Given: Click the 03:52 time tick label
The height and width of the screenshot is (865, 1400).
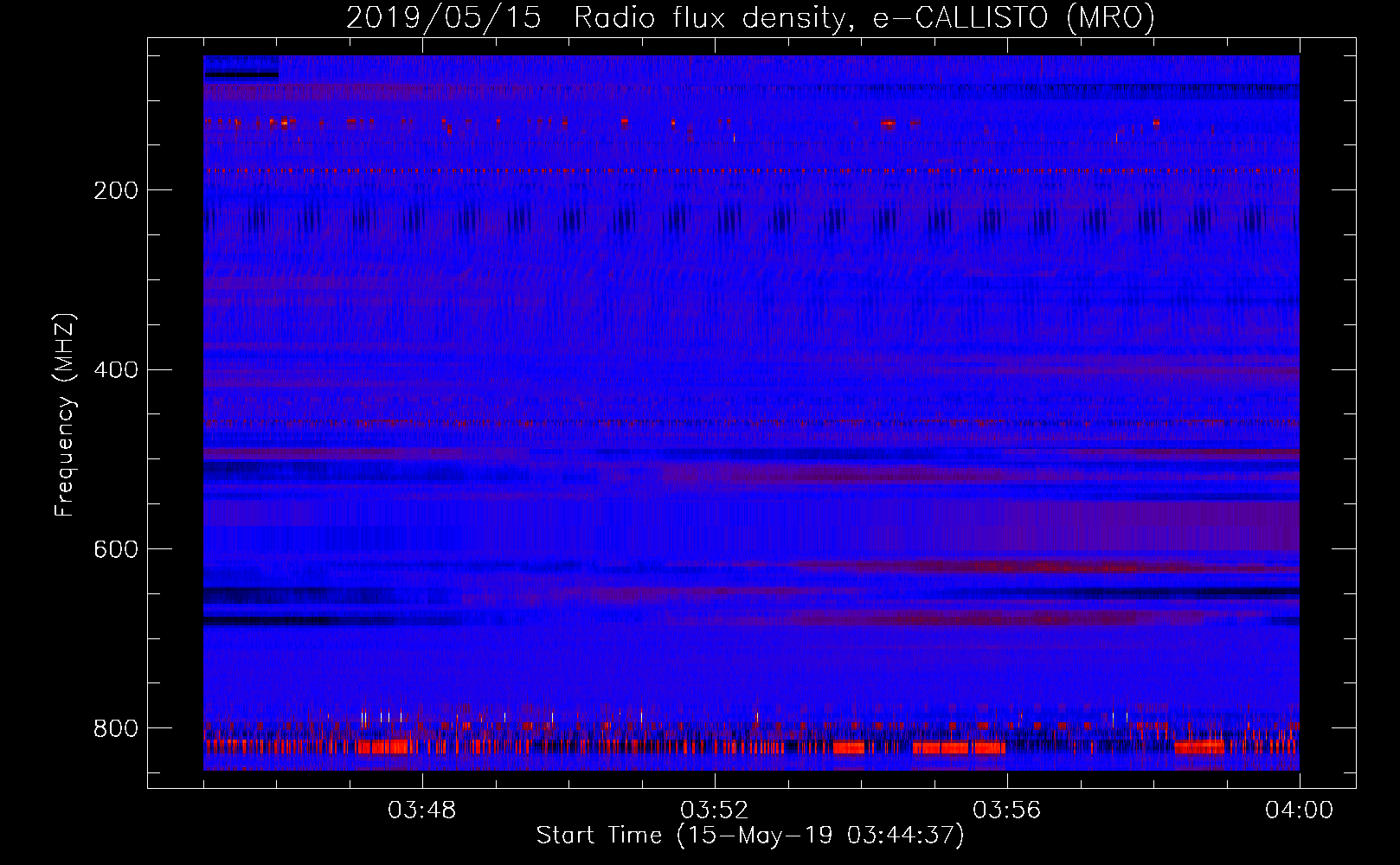Looking at the screenshot, I should click(x=715, y=811).
